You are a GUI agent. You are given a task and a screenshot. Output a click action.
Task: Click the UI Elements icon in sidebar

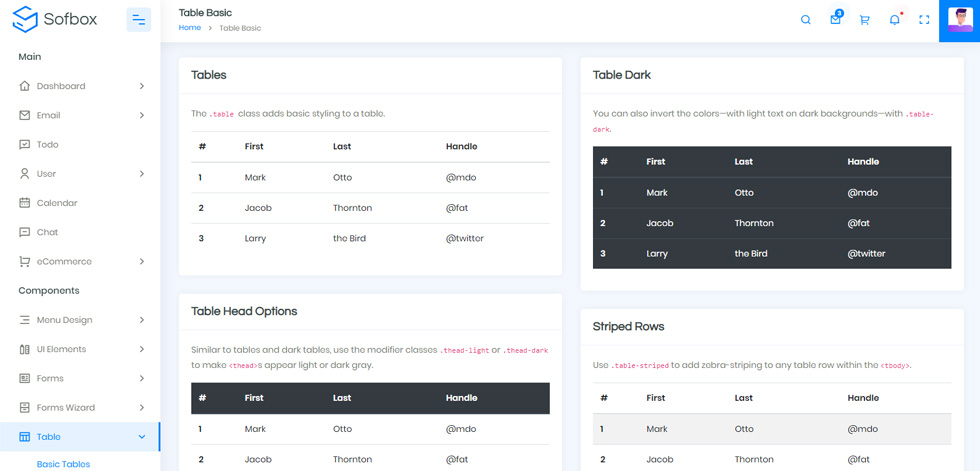click(x=24, y=349)
